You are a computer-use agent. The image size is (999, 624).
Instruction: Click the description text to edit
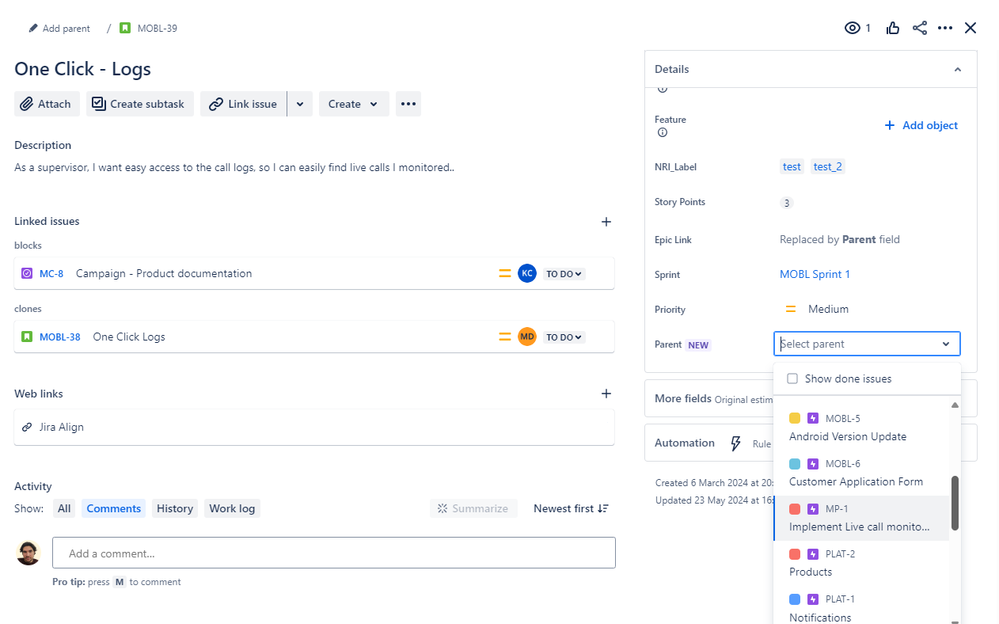click(x=234, y=168)
